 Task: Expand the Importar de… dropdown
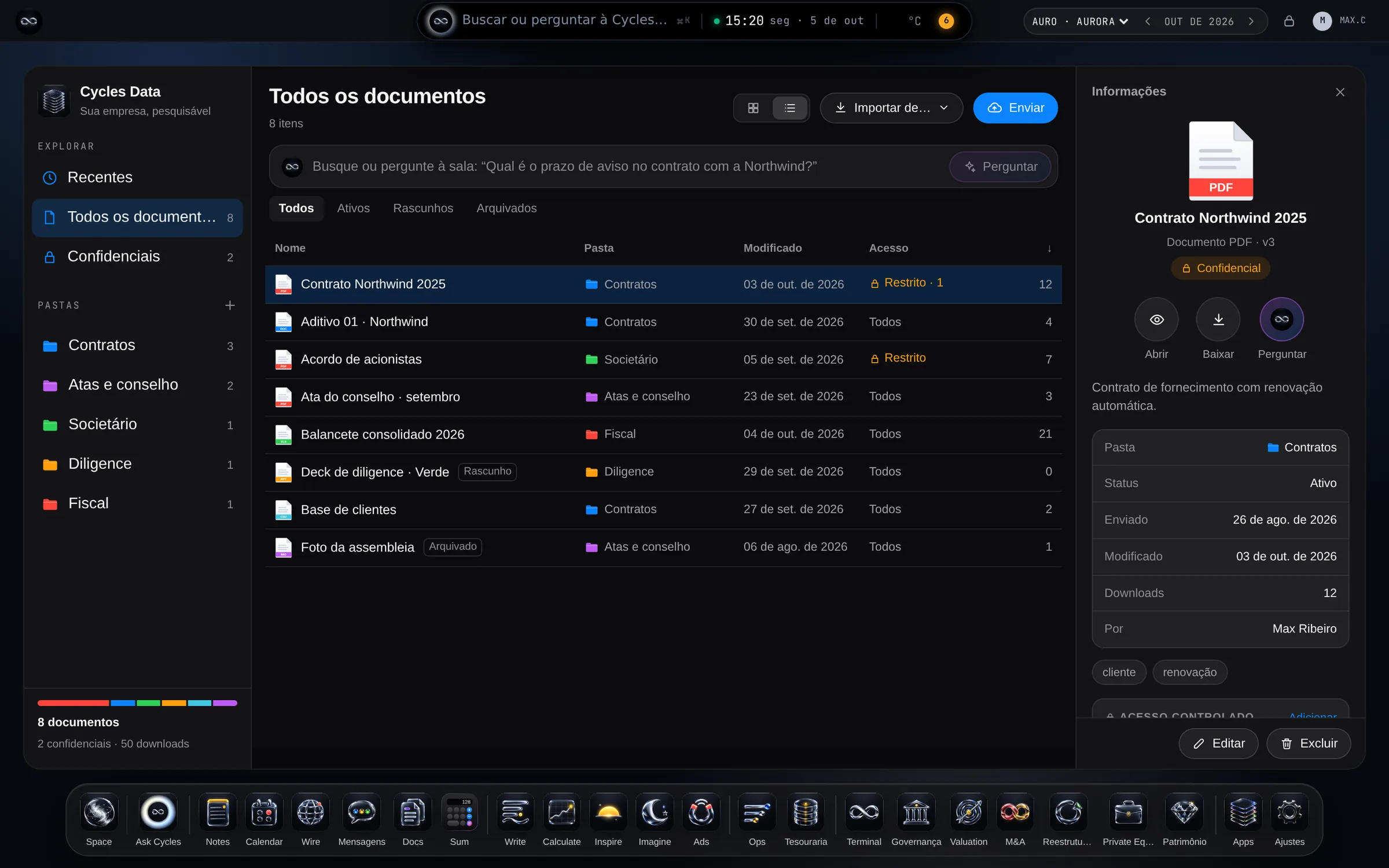(891, 108)
